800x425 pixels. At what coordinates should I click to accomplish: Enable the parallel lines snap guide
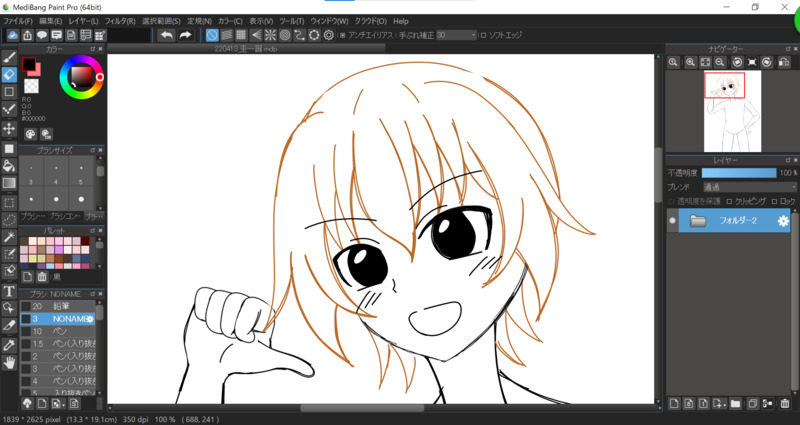(x=227, y=35)
